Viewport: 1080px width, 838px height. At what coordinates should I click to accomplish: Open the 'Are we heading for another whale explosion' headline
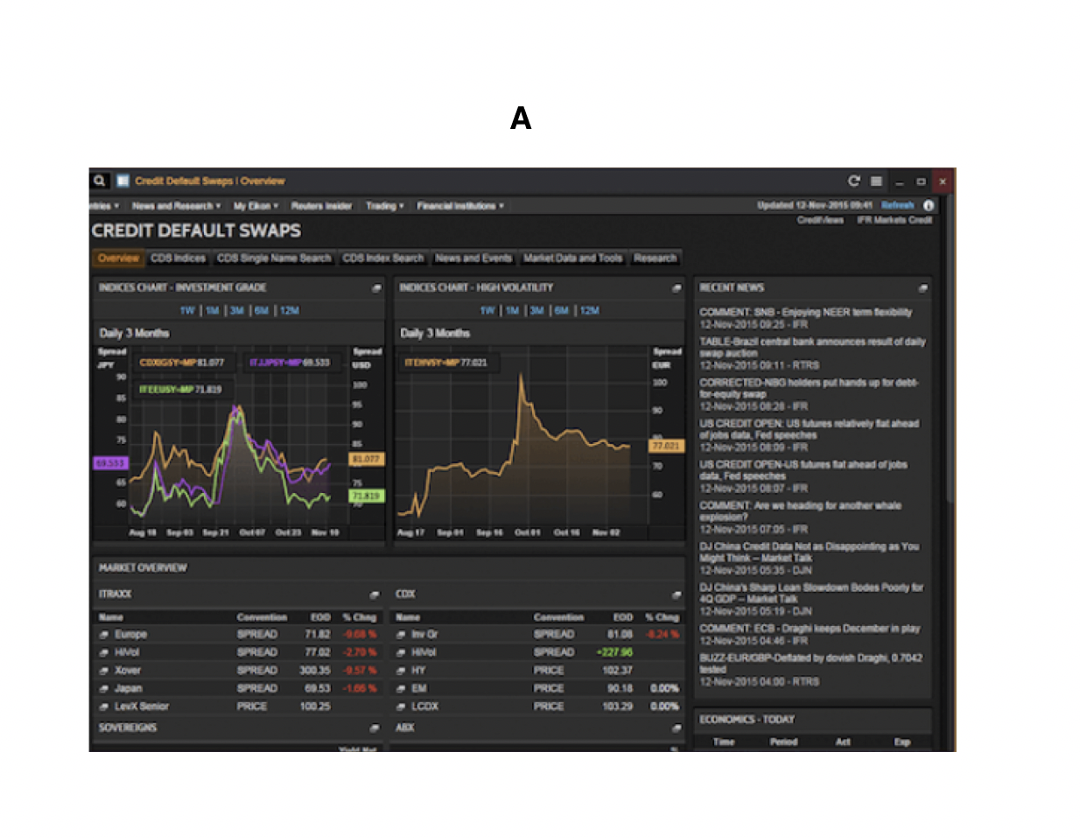(800, 511)
